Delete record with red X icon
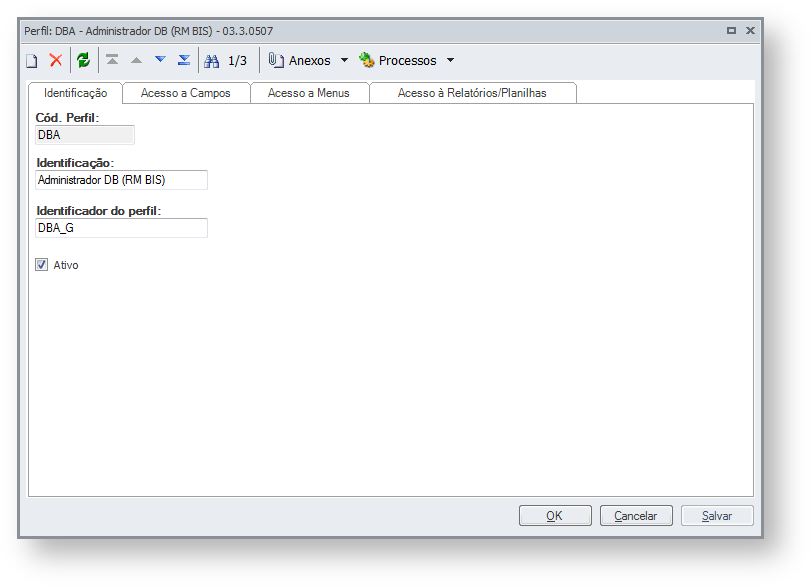Image resolution: width=812 pixels, height=587 pixels. (x=56, y=61)
